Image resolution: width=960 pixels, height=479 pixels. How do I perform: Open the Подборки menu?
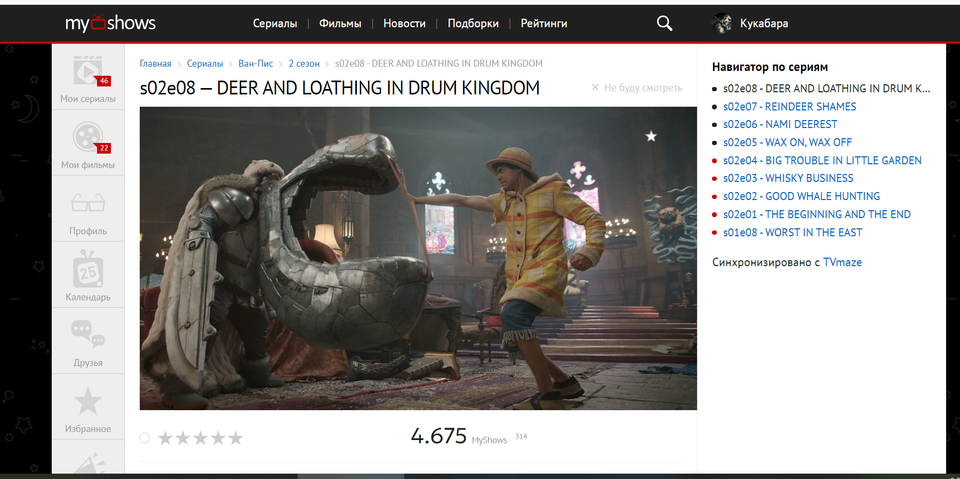point(473,23)
